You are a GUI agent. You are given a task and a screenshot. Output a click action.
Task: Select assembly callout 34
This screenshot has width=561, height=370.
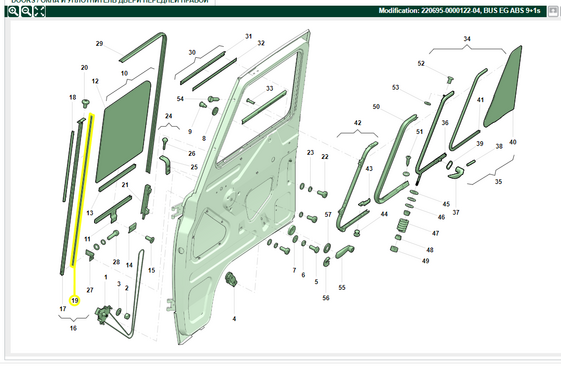pos(467,39)
